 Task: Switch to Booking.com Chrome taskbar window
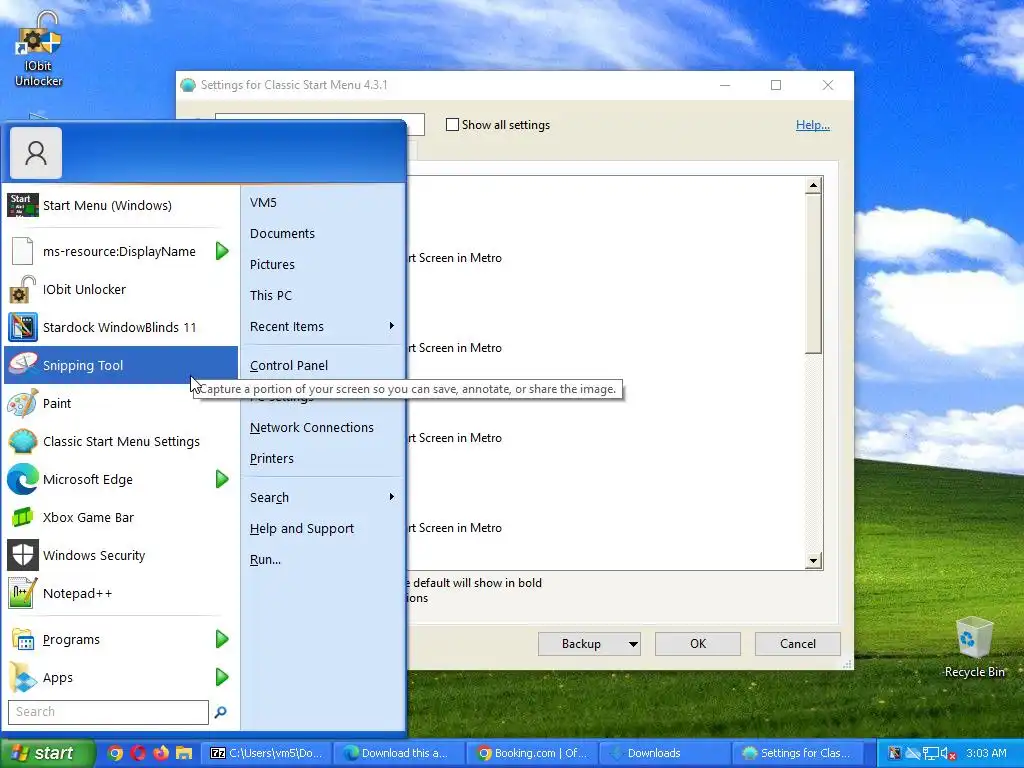(532, 753)
